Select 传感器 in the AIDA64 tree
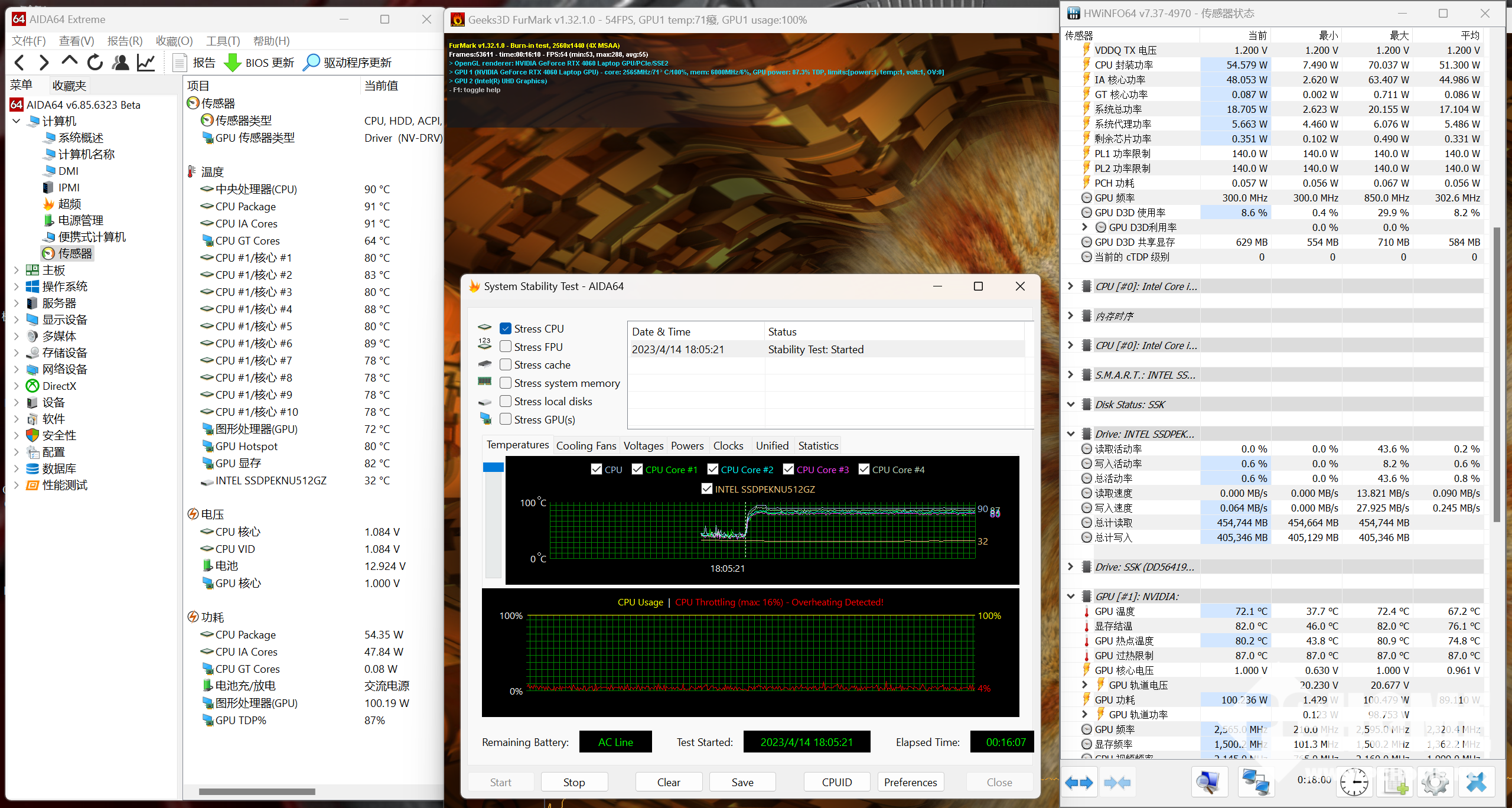Viewport: 1512px width, 808px height. point(68,253)
